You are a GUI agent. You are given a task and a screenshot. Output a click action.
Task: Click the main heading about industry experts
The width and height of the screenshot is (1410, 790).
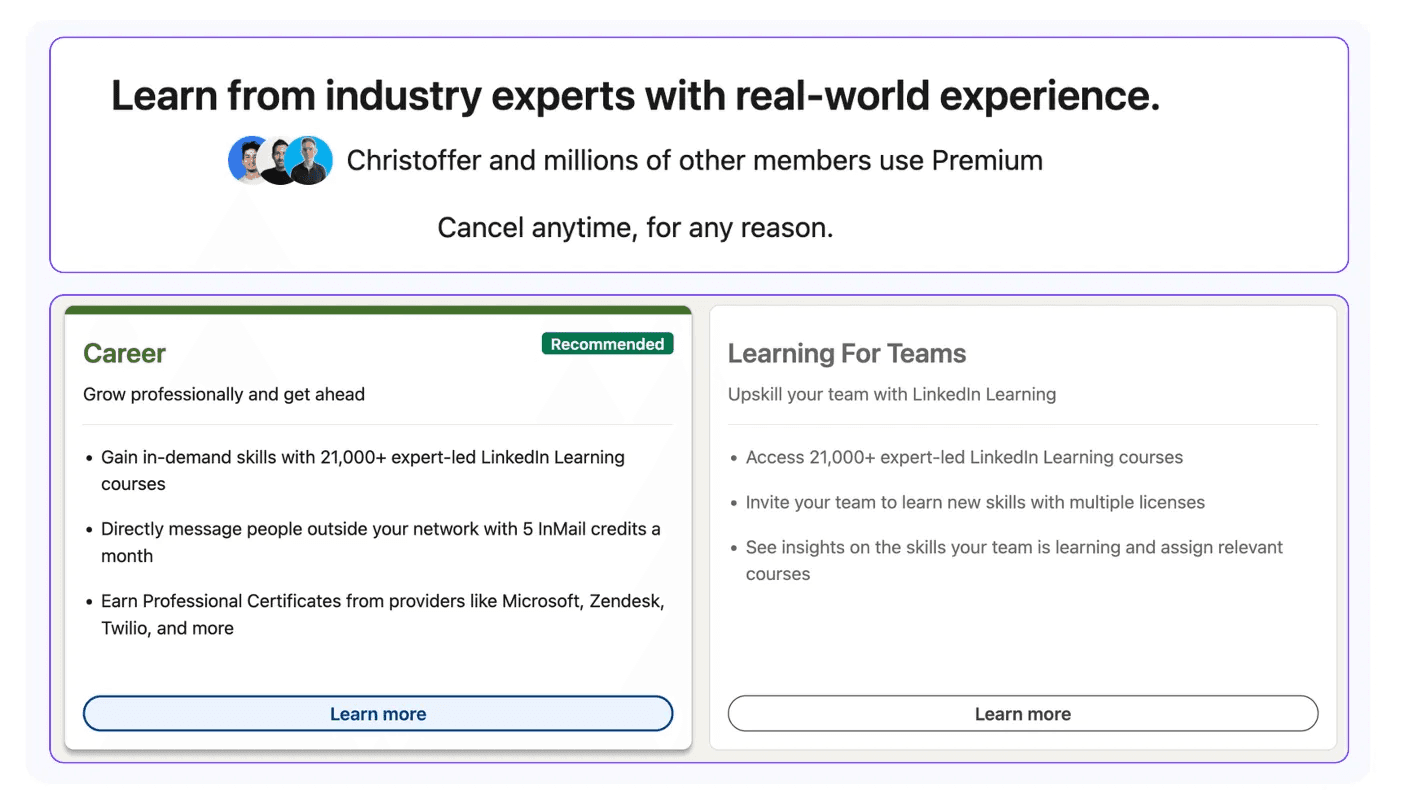pos(635,96)
